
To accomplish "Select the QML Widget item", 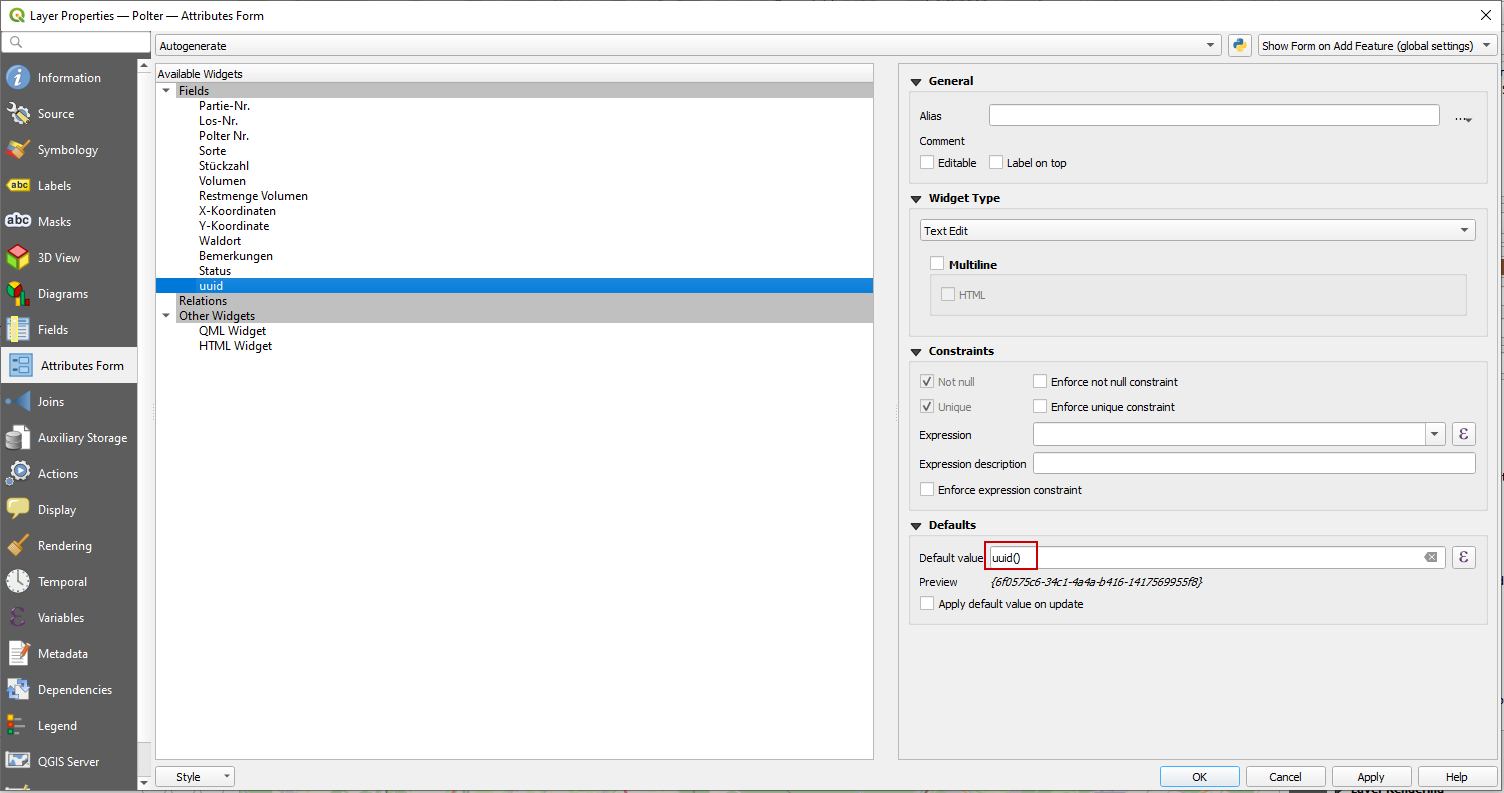I will [232, 331].
